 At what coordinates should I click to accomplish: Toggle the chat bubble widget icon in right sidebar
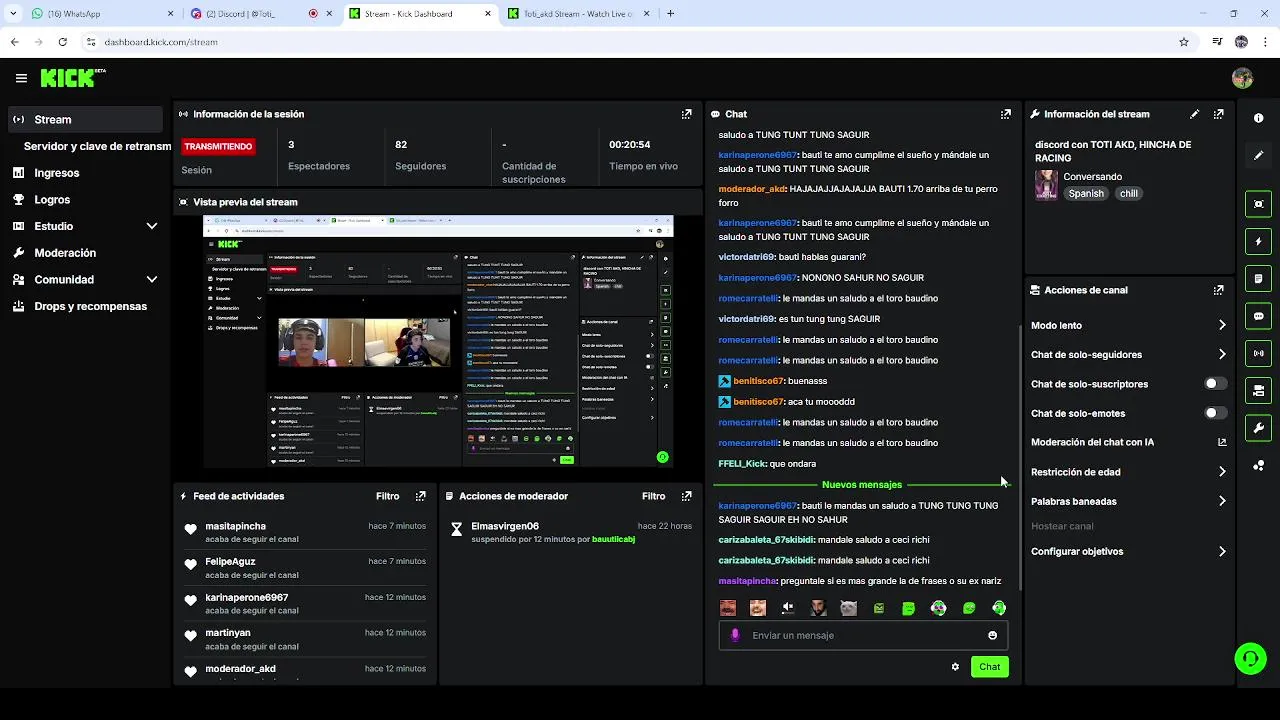click(1258, 315)
